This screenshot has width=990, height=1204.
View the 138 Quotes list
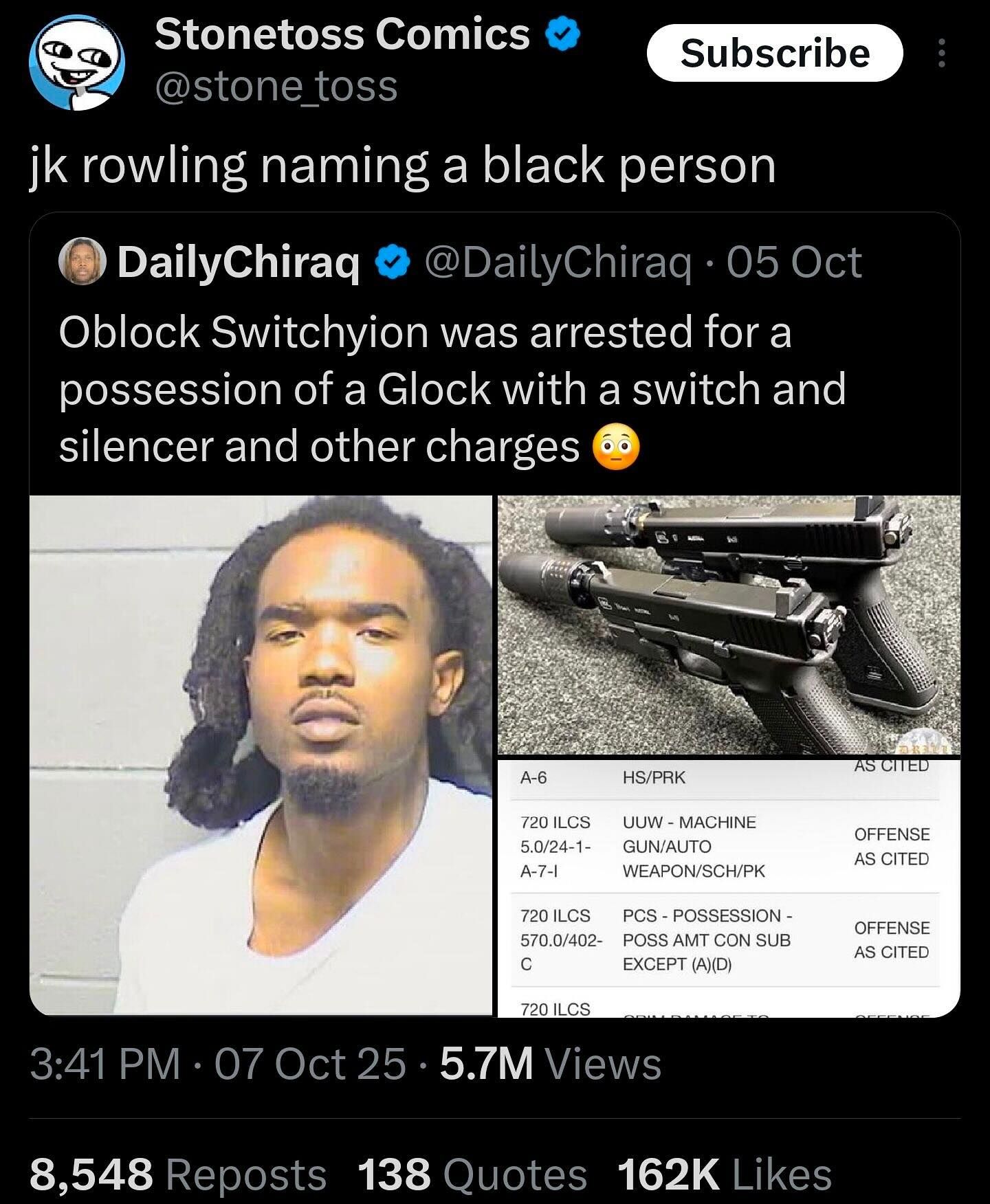(x=472, y=1174)
